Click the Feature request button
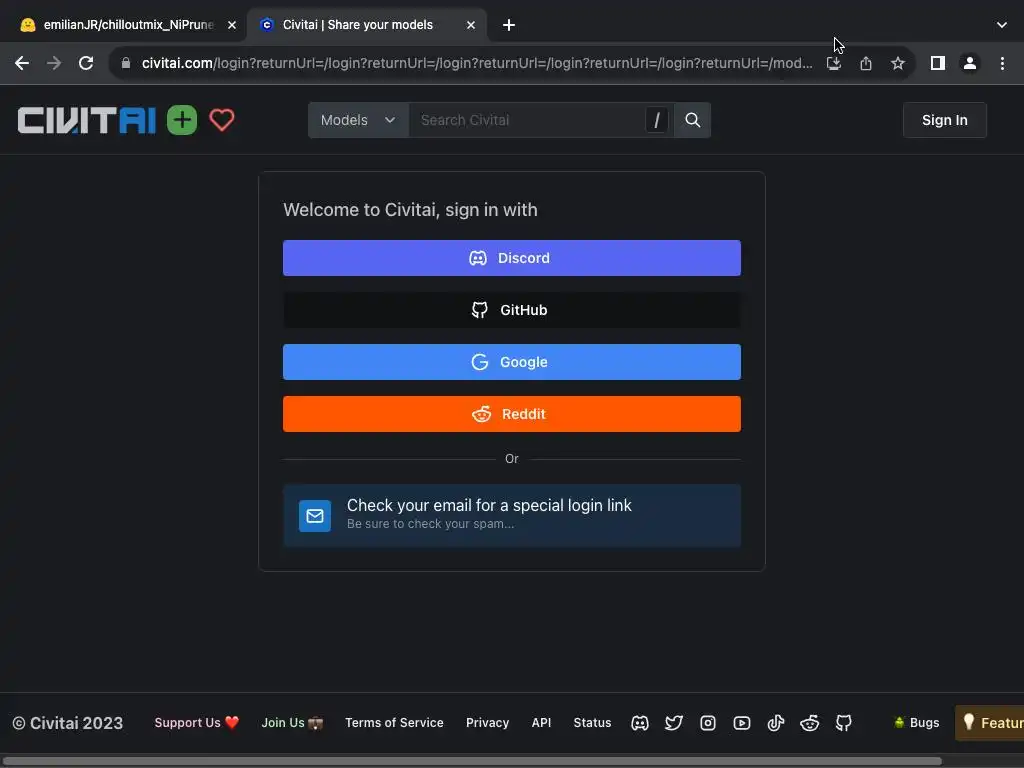Image resolution: width=1024 pixels, height=768 pixels. pos(990,723)
